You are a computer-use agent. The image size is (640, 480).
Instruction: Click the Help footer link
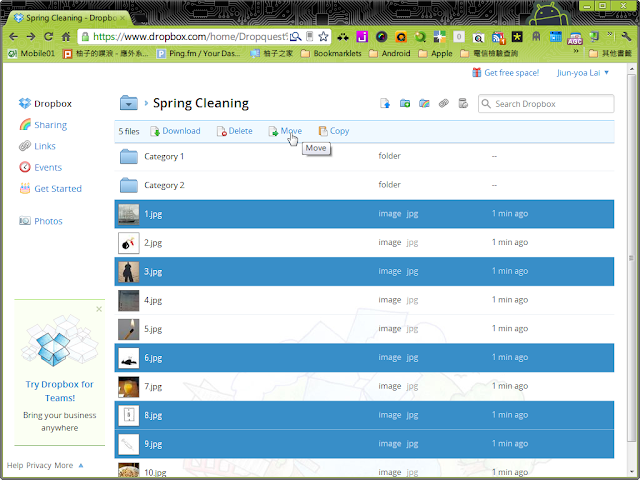pyautogui.click(x=15, y=465)
